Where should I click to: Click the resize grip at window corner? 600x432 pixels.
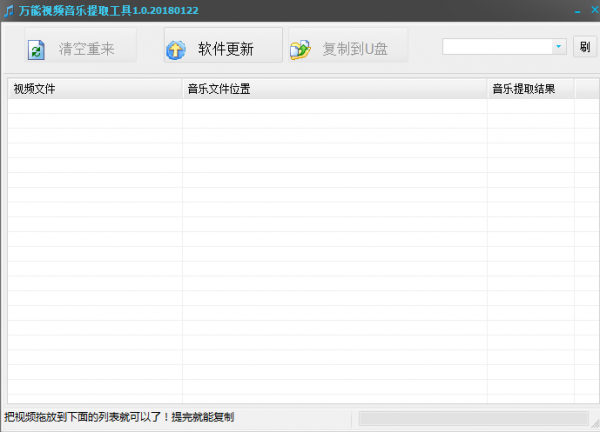[595, 424]
